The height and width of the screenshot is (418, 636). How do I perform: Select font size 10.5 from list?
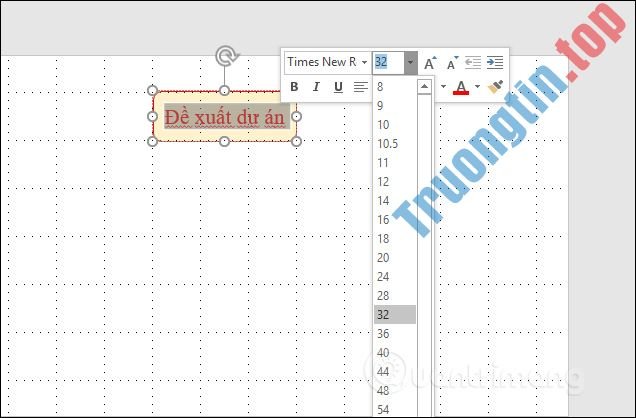tap(395, 144)
